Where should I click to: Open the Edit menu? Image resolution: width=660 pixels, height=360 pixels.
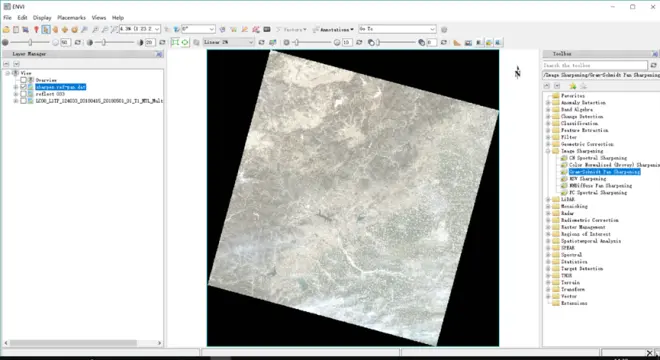[22, 18]
